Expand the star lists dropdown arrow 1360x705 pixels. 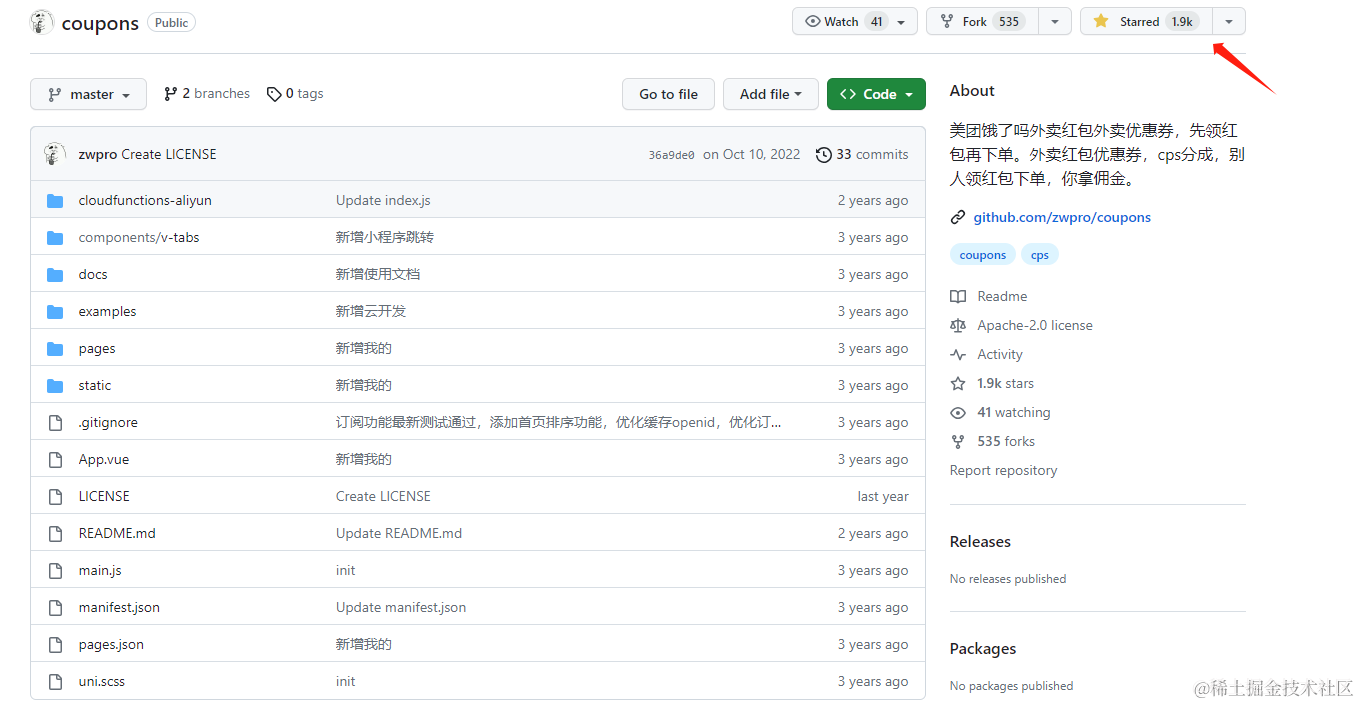(1229, 21)
